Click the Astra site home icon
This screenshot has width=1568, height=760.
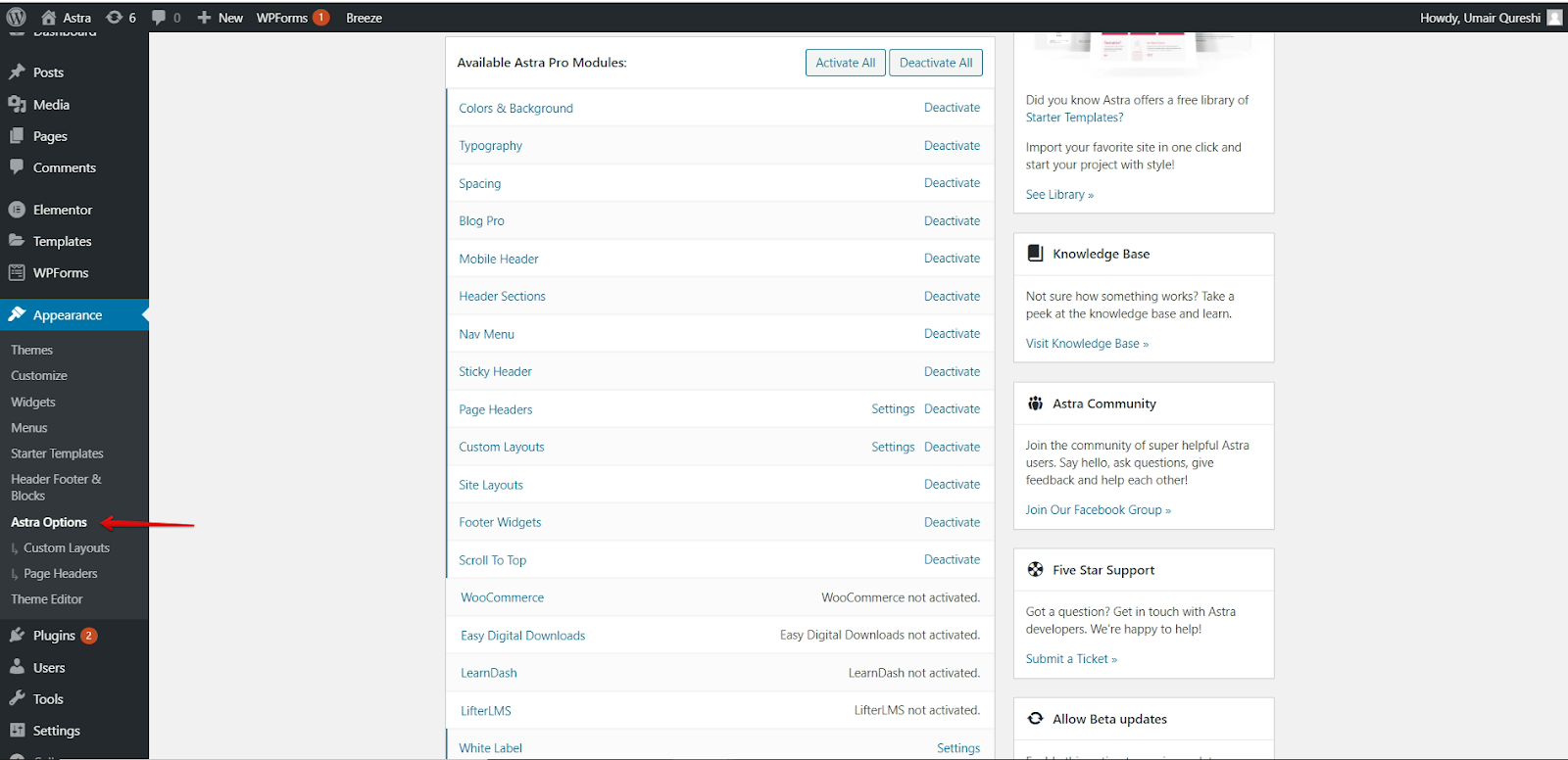[48, 18]
